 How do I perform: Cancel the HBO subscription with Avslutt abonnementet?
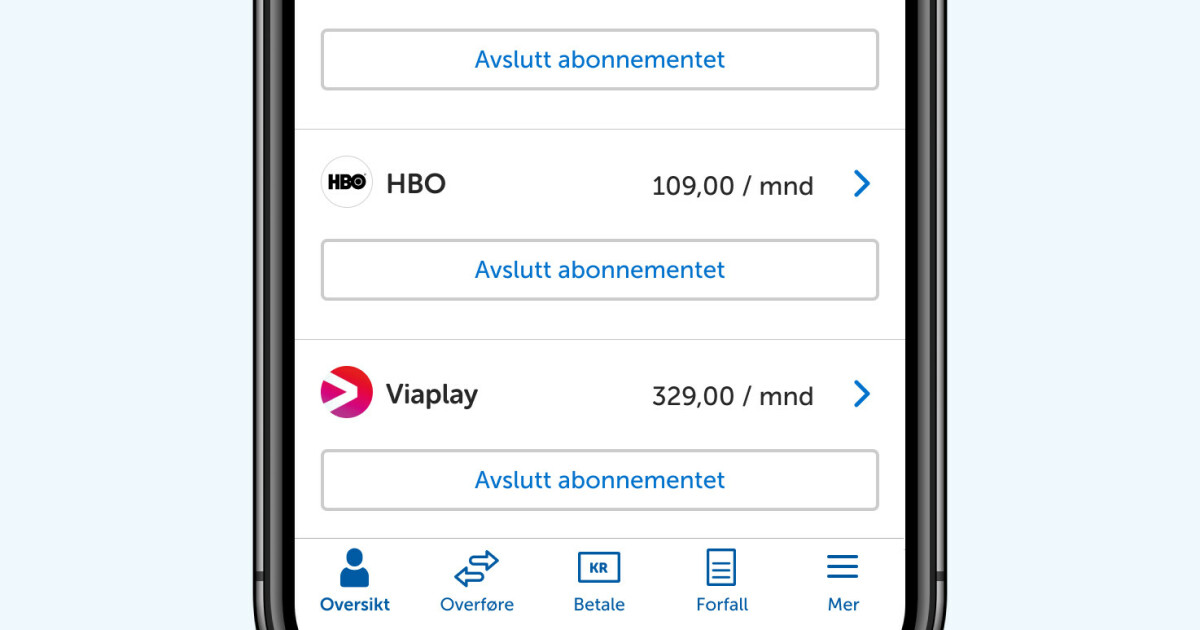click(x=599, y=270)
